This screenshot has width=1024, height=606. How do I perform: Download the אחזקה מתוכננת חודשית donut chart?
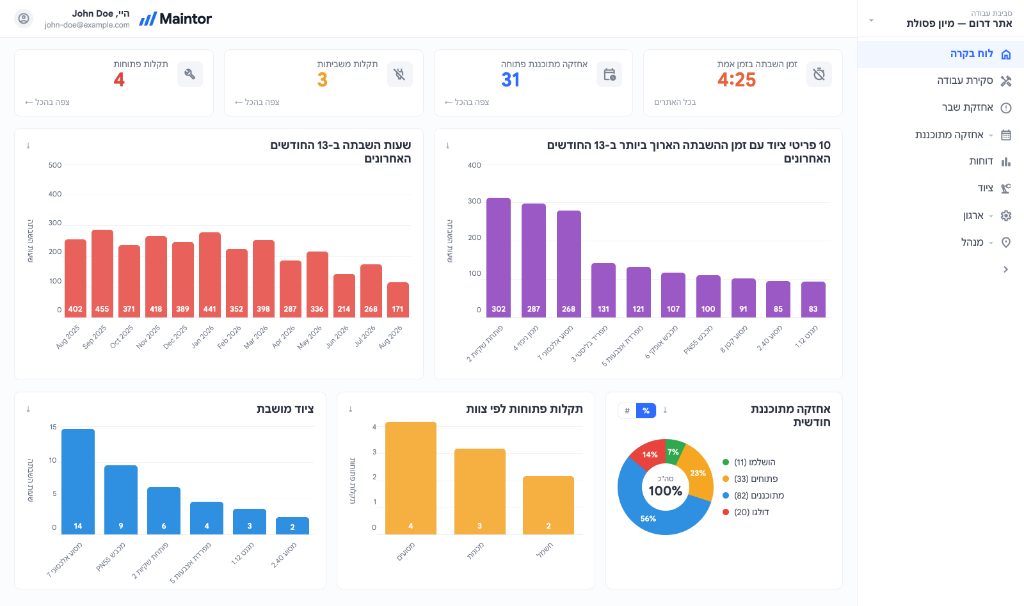coord(665,410)
